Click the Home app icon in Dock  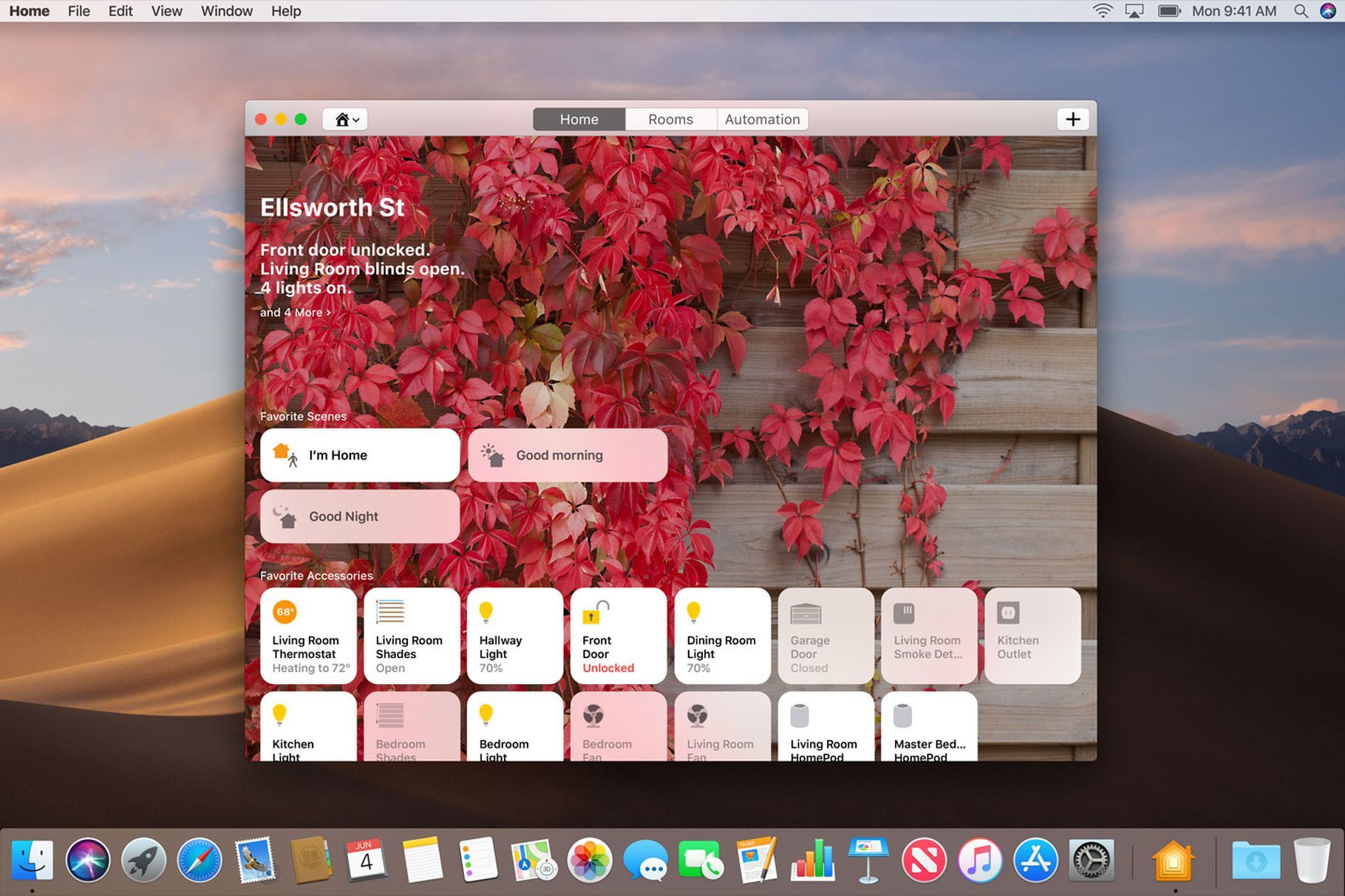click(1173, 860)
